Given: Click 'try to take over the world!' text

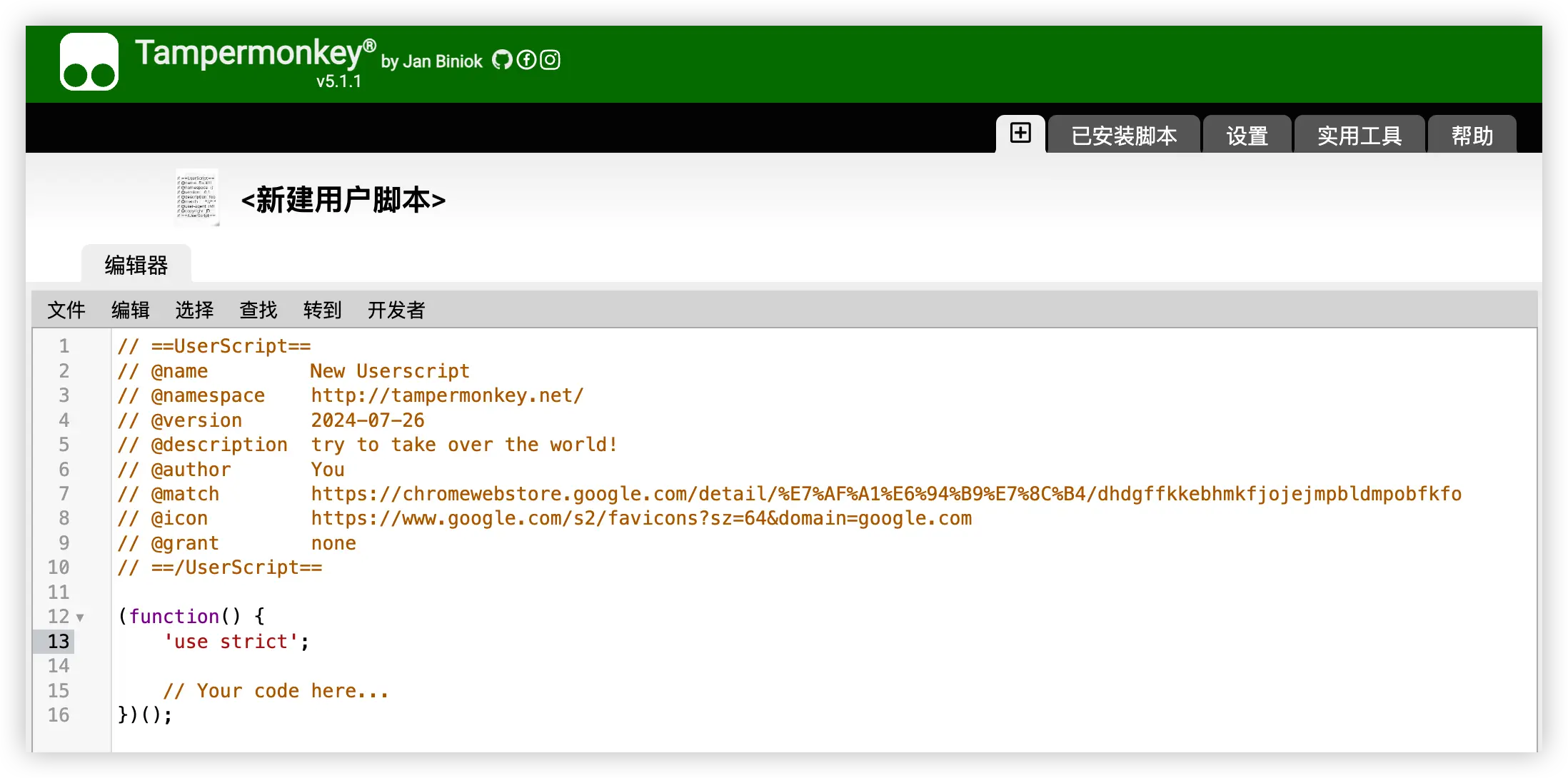Looking at the screenshot, I should (464, 445).
